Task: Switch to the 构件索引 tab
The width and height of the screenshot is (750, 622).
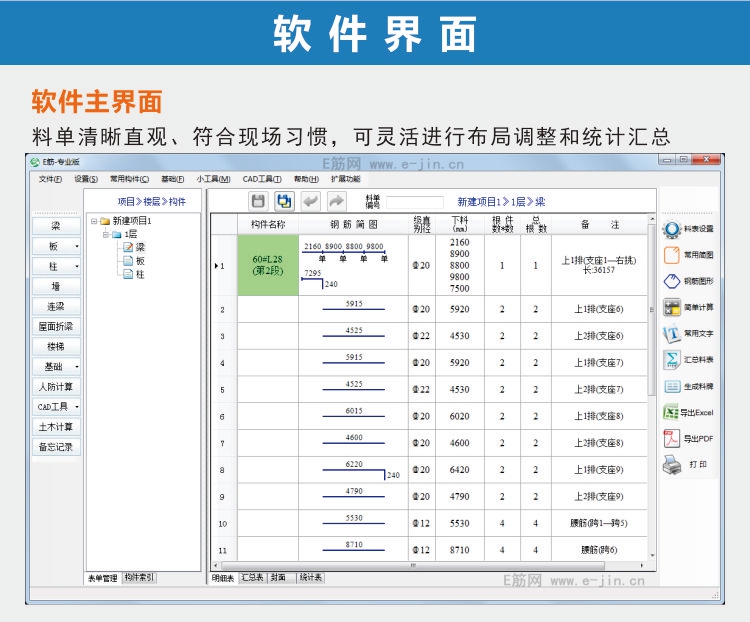Action: [x=139, y=578]
